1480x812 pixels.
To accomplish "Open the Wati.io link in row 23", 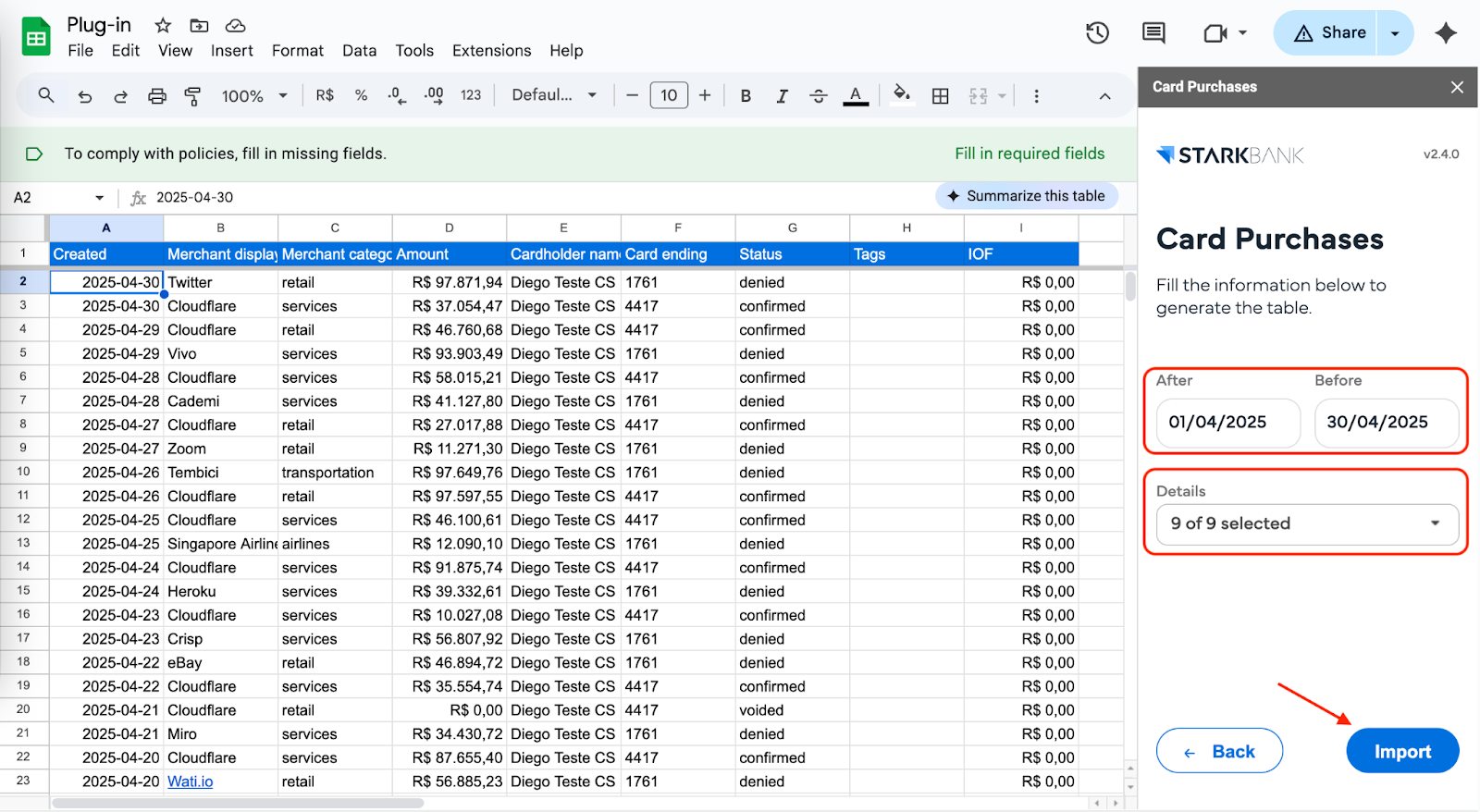I will coord(191,781).
